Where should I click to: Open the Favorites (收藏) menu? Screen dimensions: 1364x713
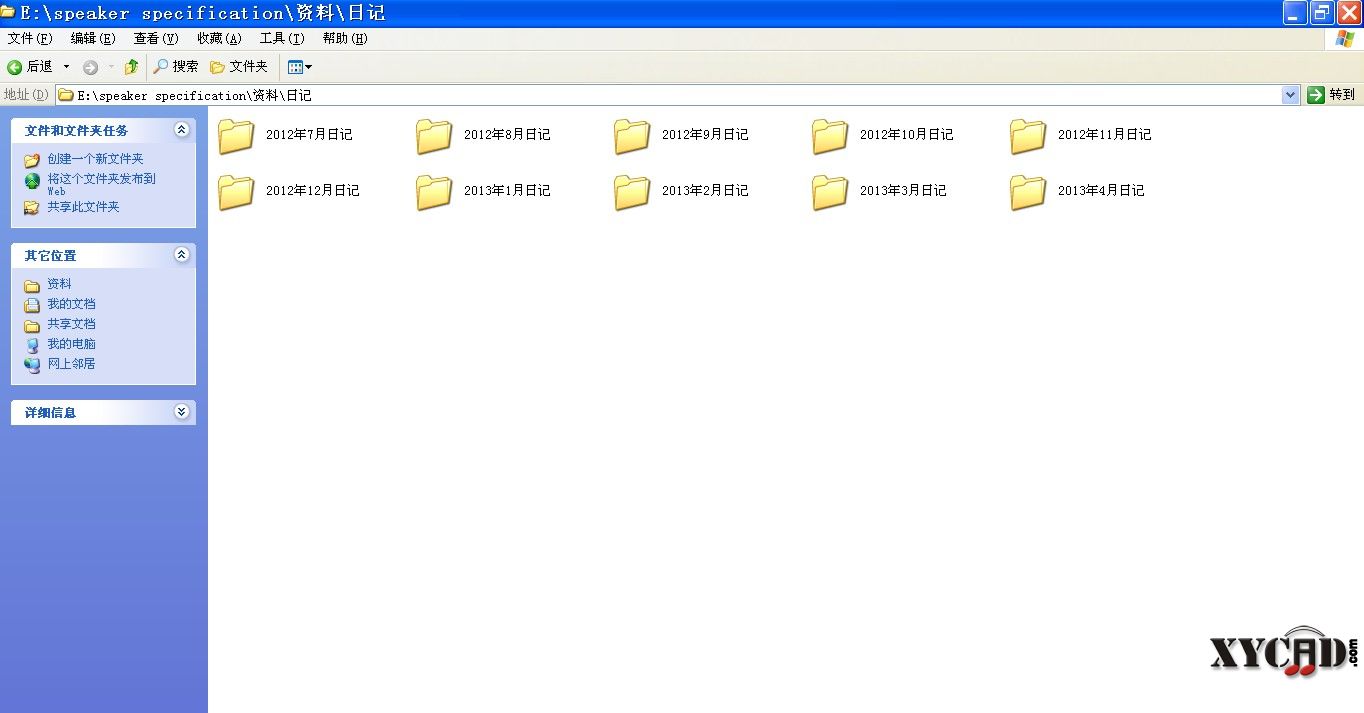pyautogui.click(x=219, y=39)
